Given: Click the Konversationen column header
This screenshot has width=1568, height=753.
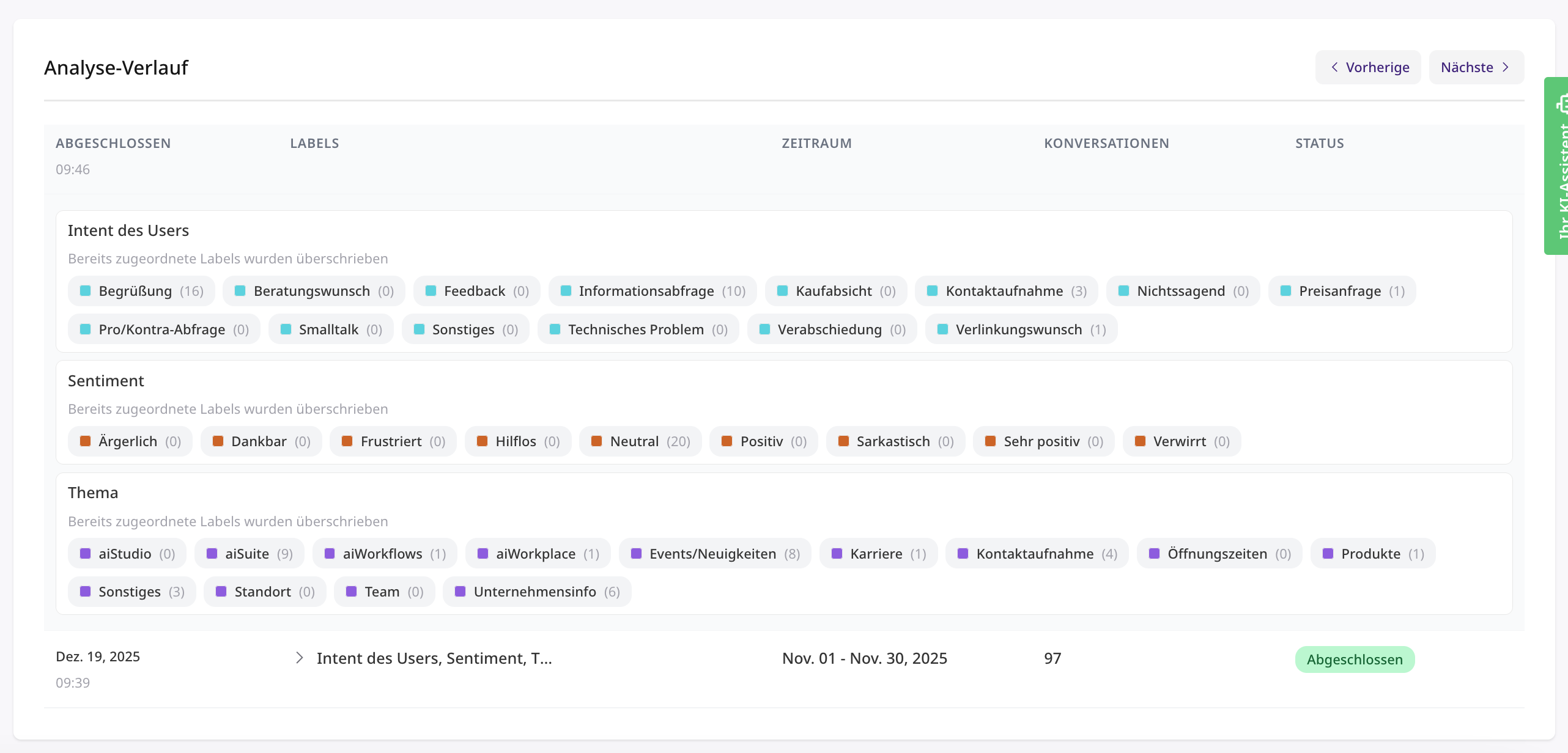Looking at the screenshot, I should [1106, 143].
